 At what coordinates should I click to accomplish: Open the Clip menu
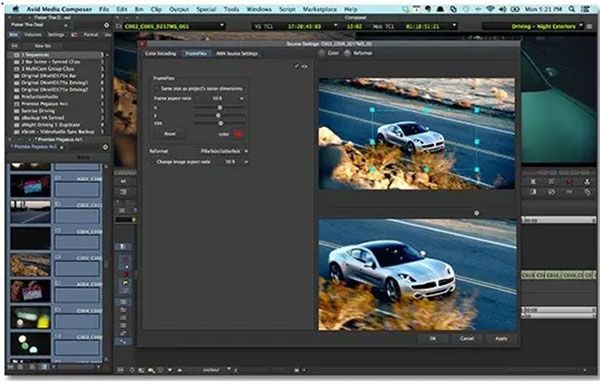click(156, 9)
